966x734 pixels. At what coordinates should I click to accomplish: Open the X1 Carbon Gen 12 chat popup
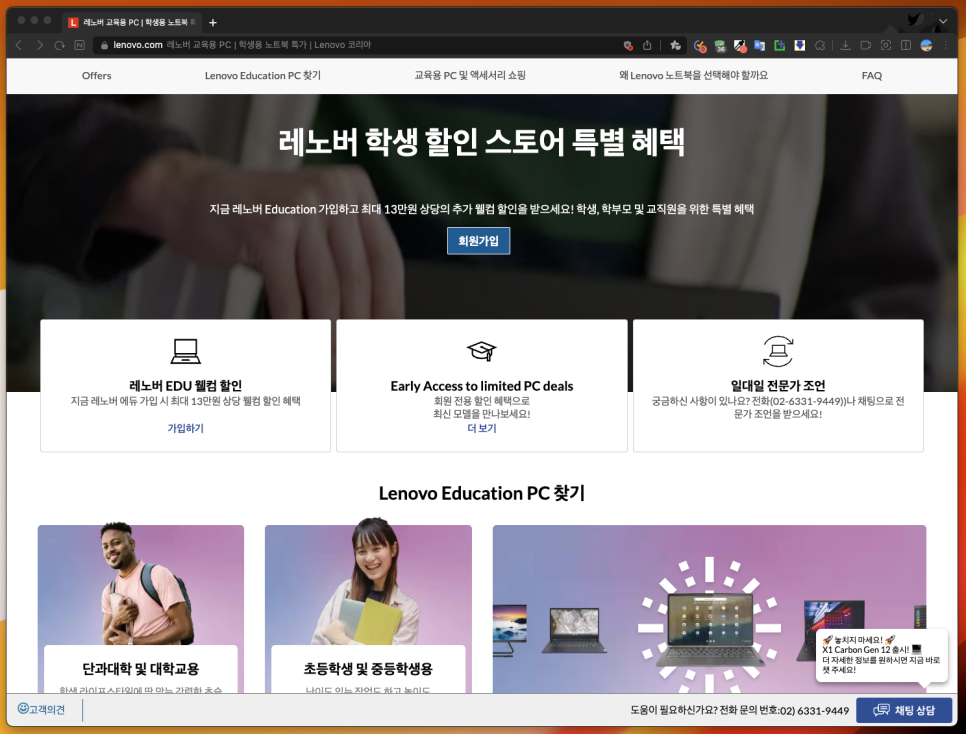[x=881, y=655]
